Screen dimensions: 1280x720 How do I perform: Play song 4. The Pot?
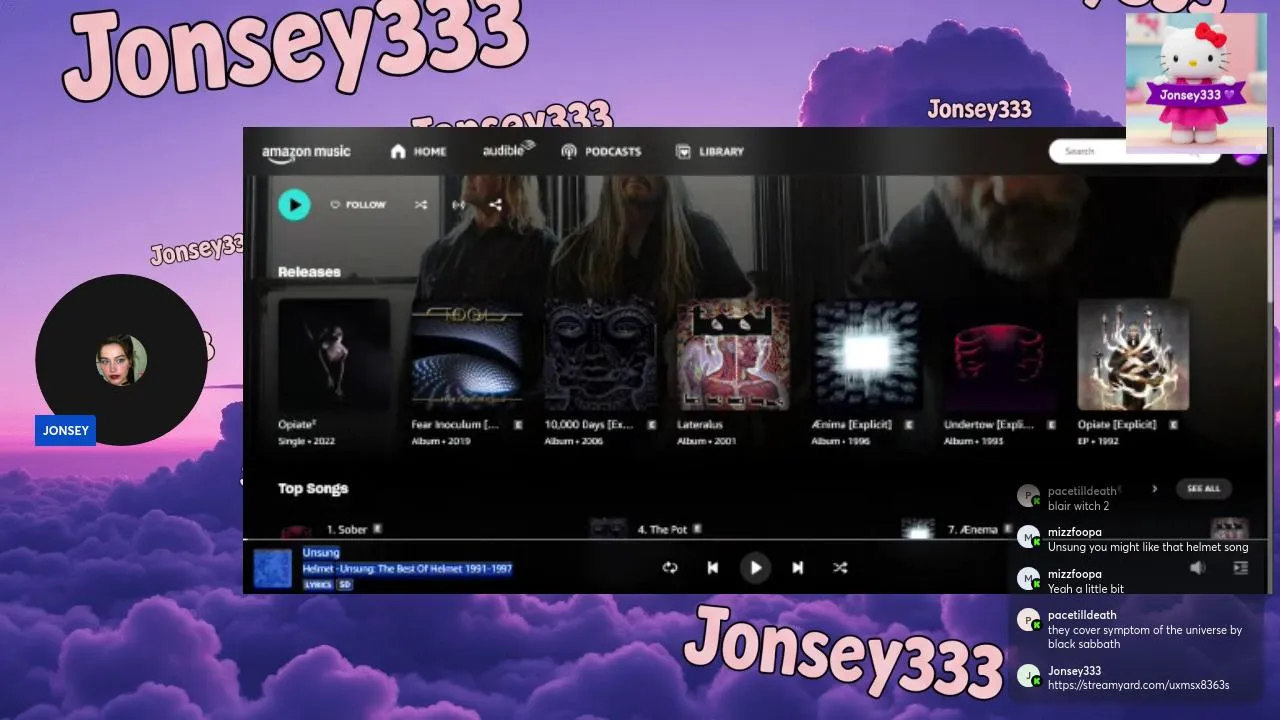pos(662,530)
